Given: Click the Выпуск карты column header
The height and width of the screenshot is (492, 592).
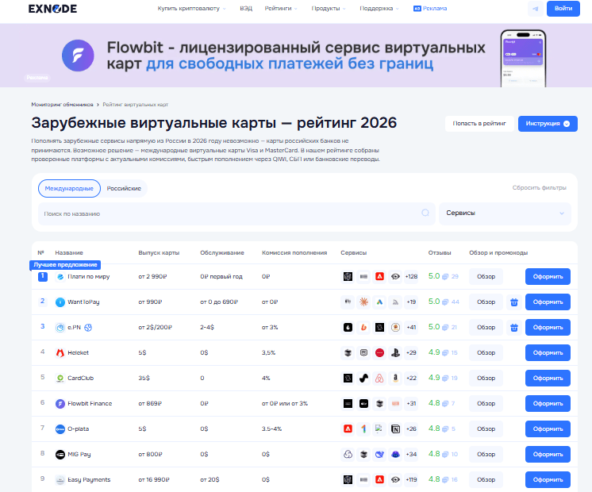Looking at the screenshot, I should pyautogui.click(x=159, y=253).
